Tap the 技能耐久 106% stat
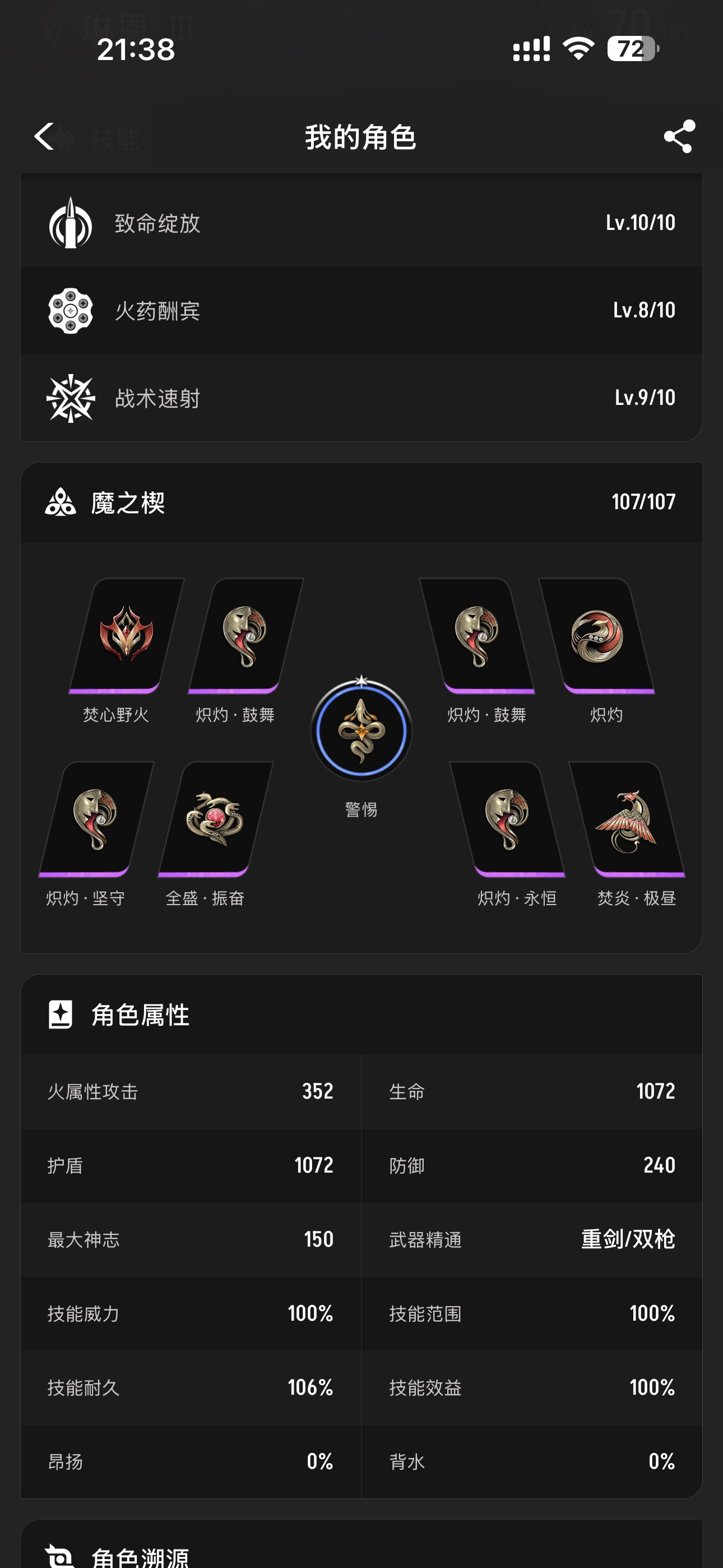 (191, 1387)
